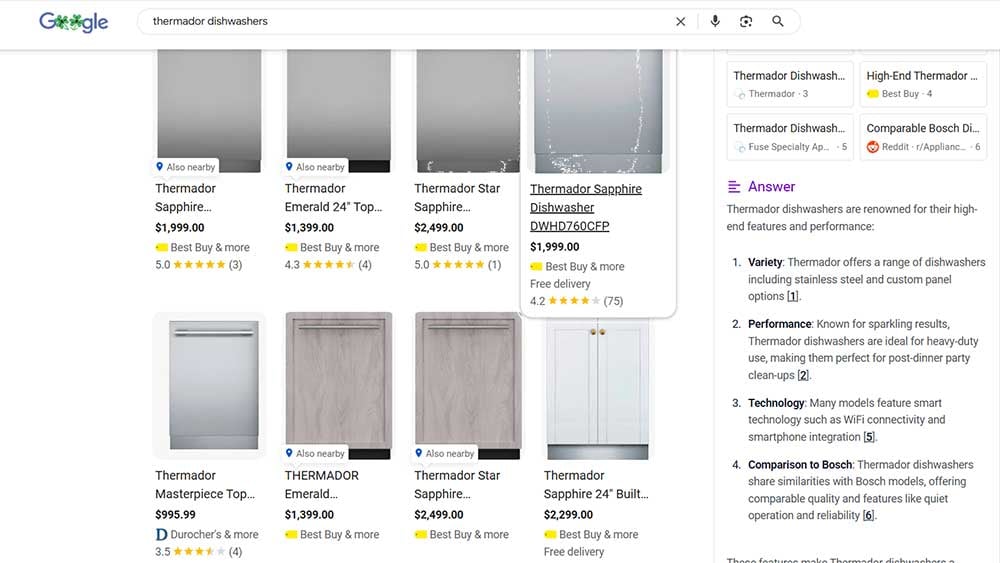This screenshot has height=563, width=1000.
Task: Open THERMADOR Emerald product title in second row
Action: point(321,485)
